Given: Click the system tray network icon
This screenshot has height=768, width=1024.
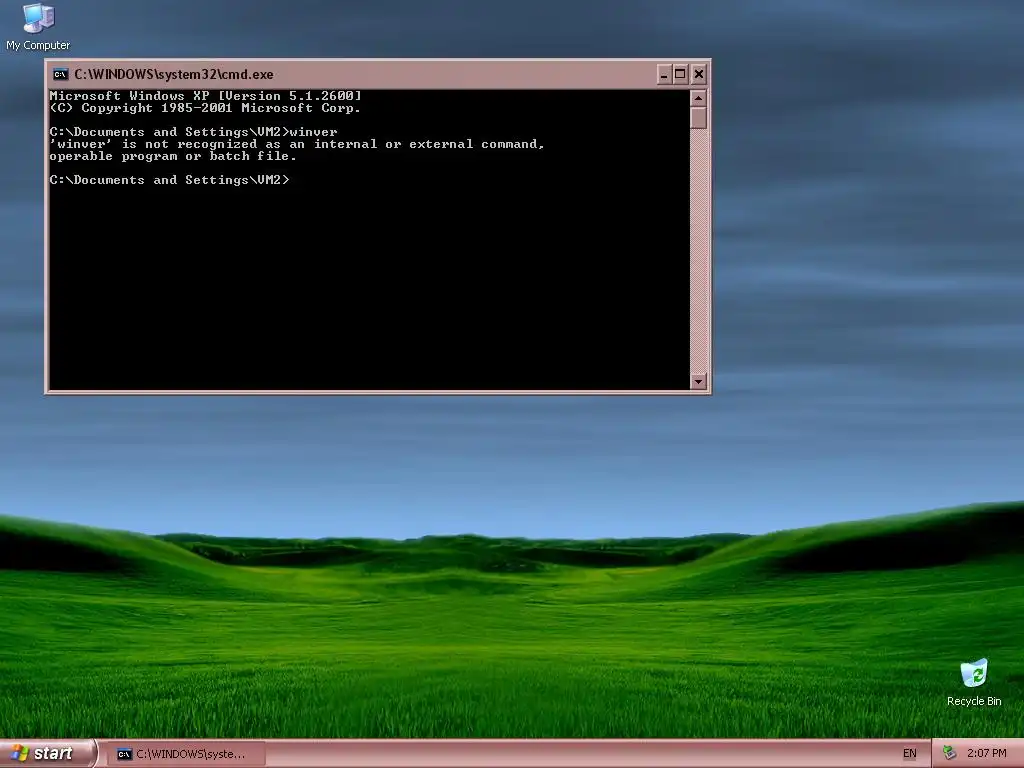Looking at the screenshot, I should click(949, 754).
